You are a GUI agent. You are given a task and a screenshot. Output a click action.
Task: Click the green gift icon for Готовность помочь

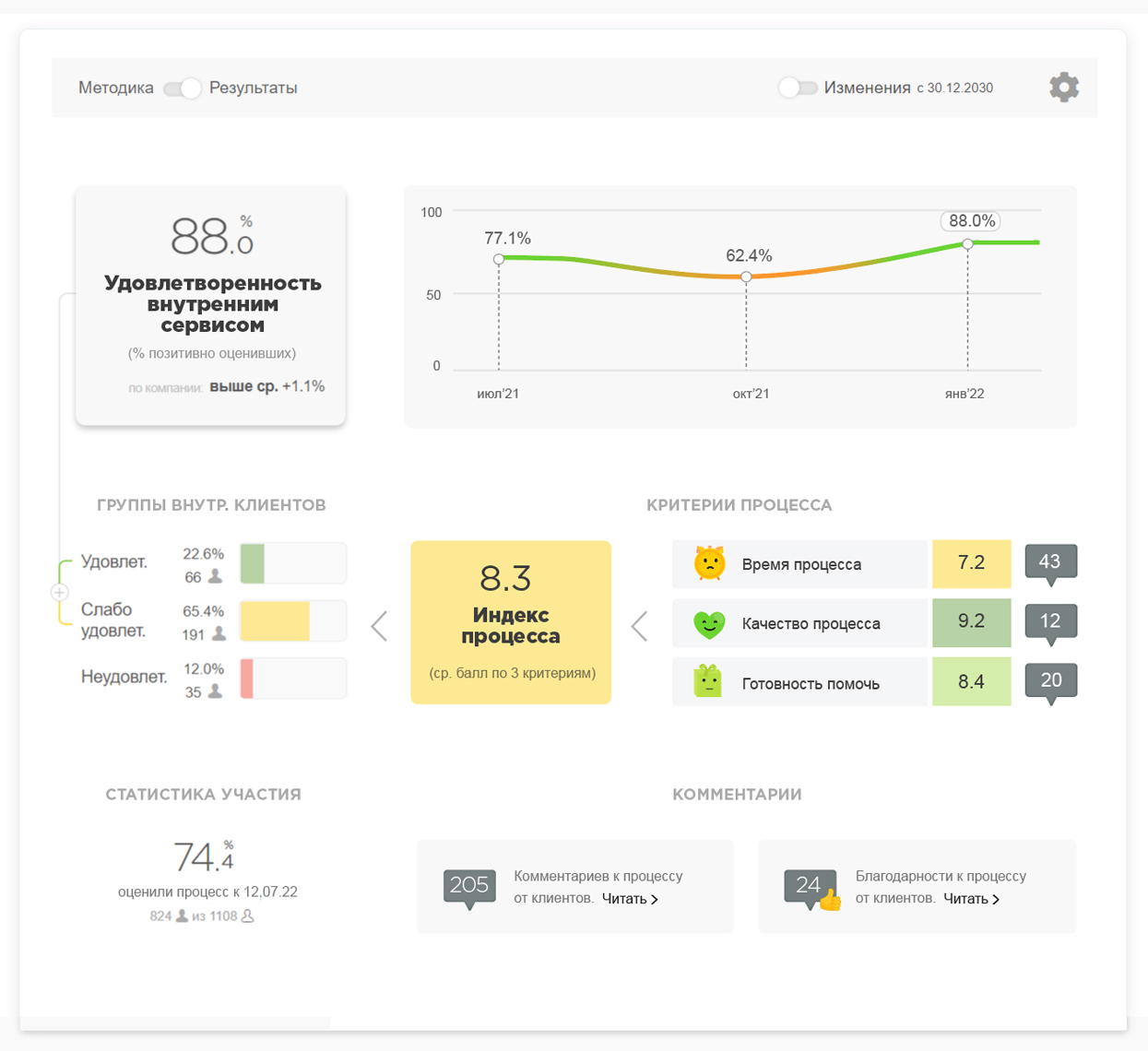click(707, 682)
